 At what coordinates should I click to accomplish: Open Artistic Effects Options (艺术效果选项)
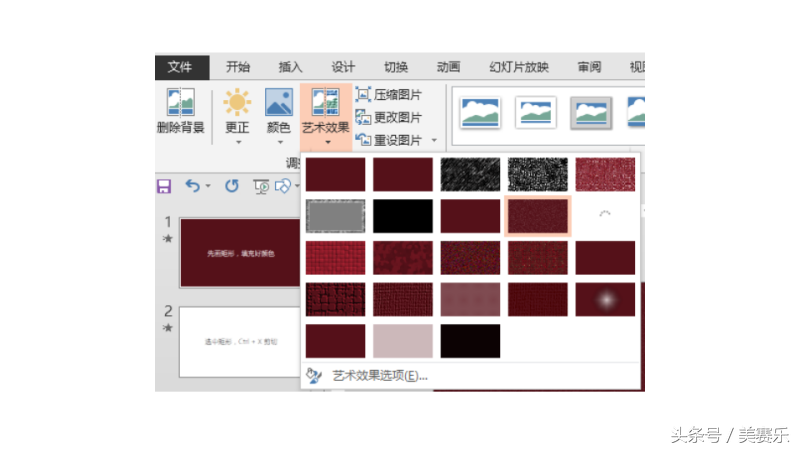click(380, 376)
